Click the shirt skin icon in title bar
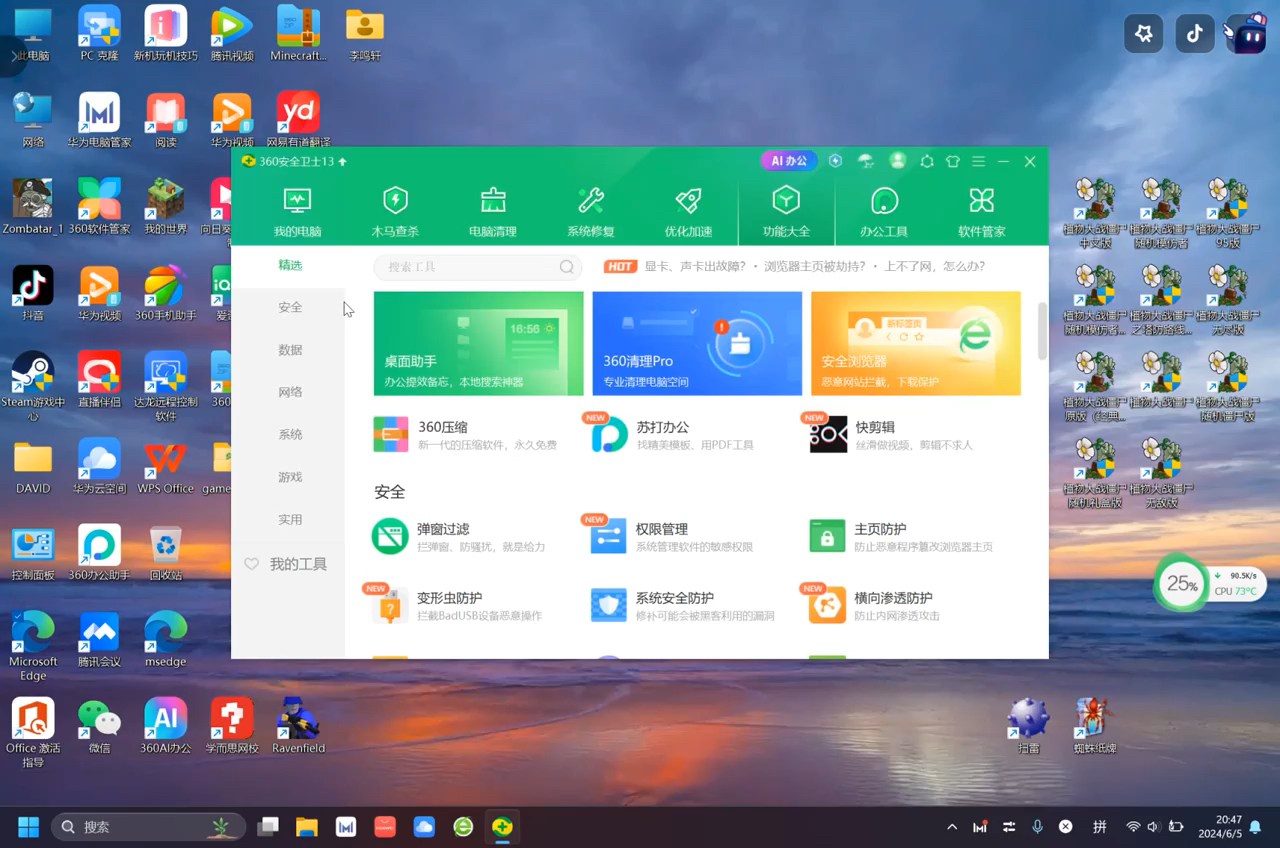 (x=952, y=161)
